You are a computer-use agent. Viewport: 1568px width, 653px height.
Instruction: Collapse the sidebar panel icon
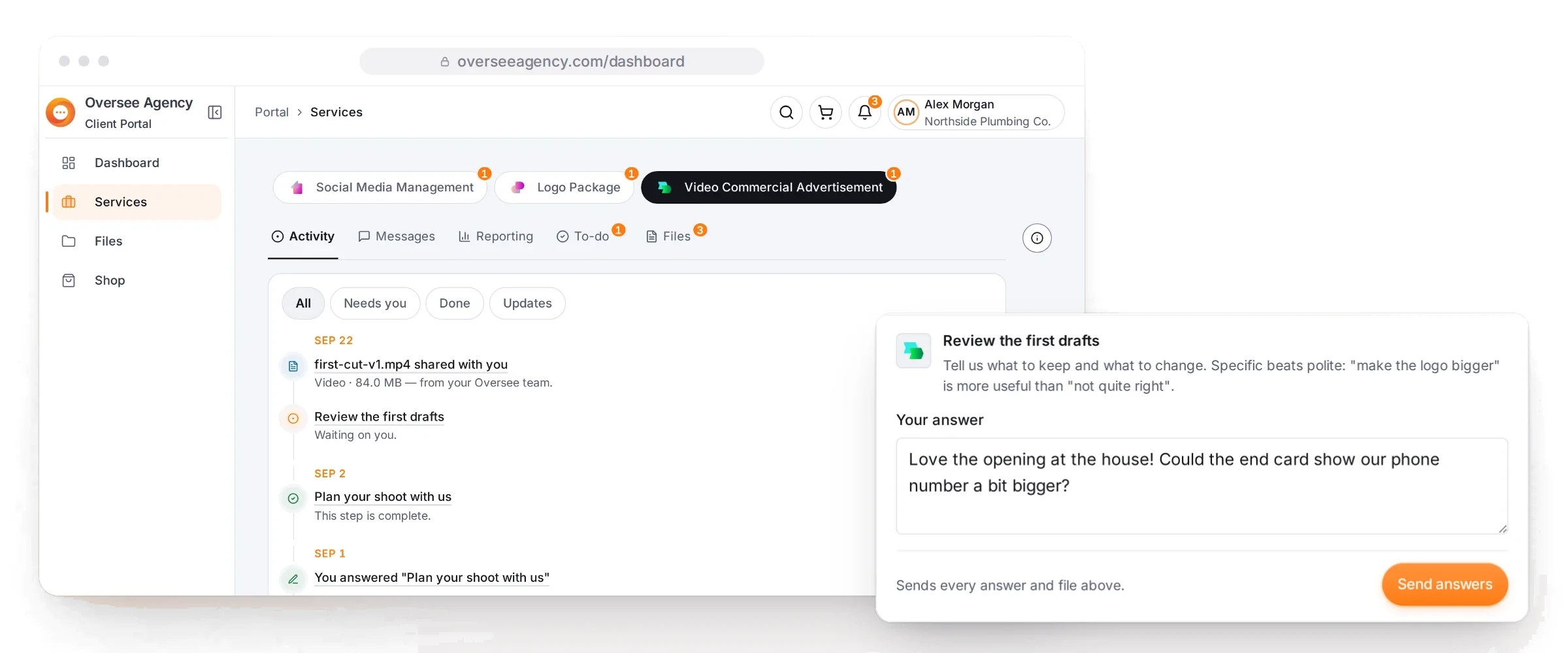point(215,112)
